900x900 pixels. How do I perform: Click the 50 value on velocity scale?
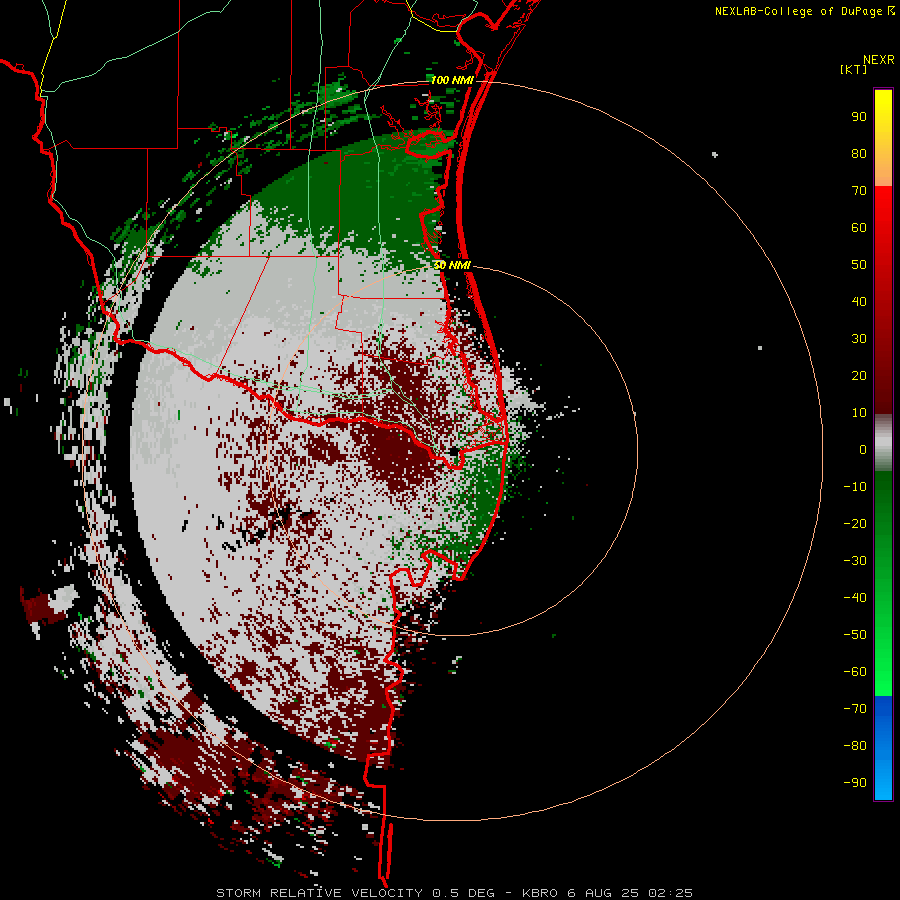859,265
